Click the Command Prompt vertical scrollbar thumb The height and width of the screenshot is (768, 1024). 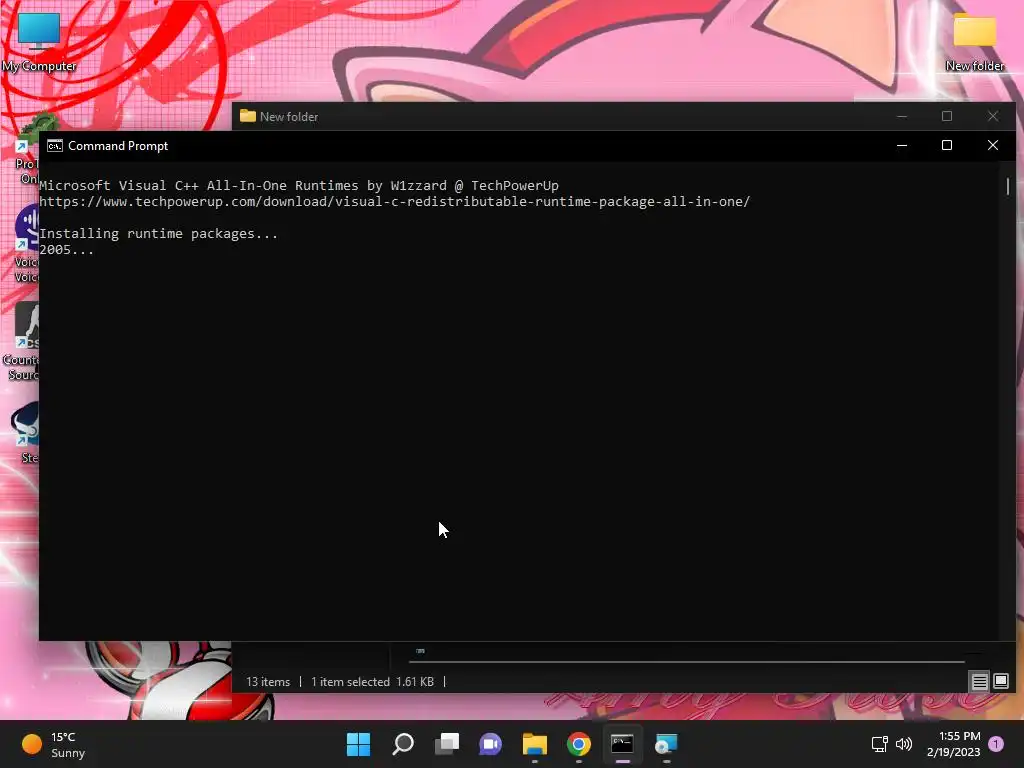[x=1008, y=186]
